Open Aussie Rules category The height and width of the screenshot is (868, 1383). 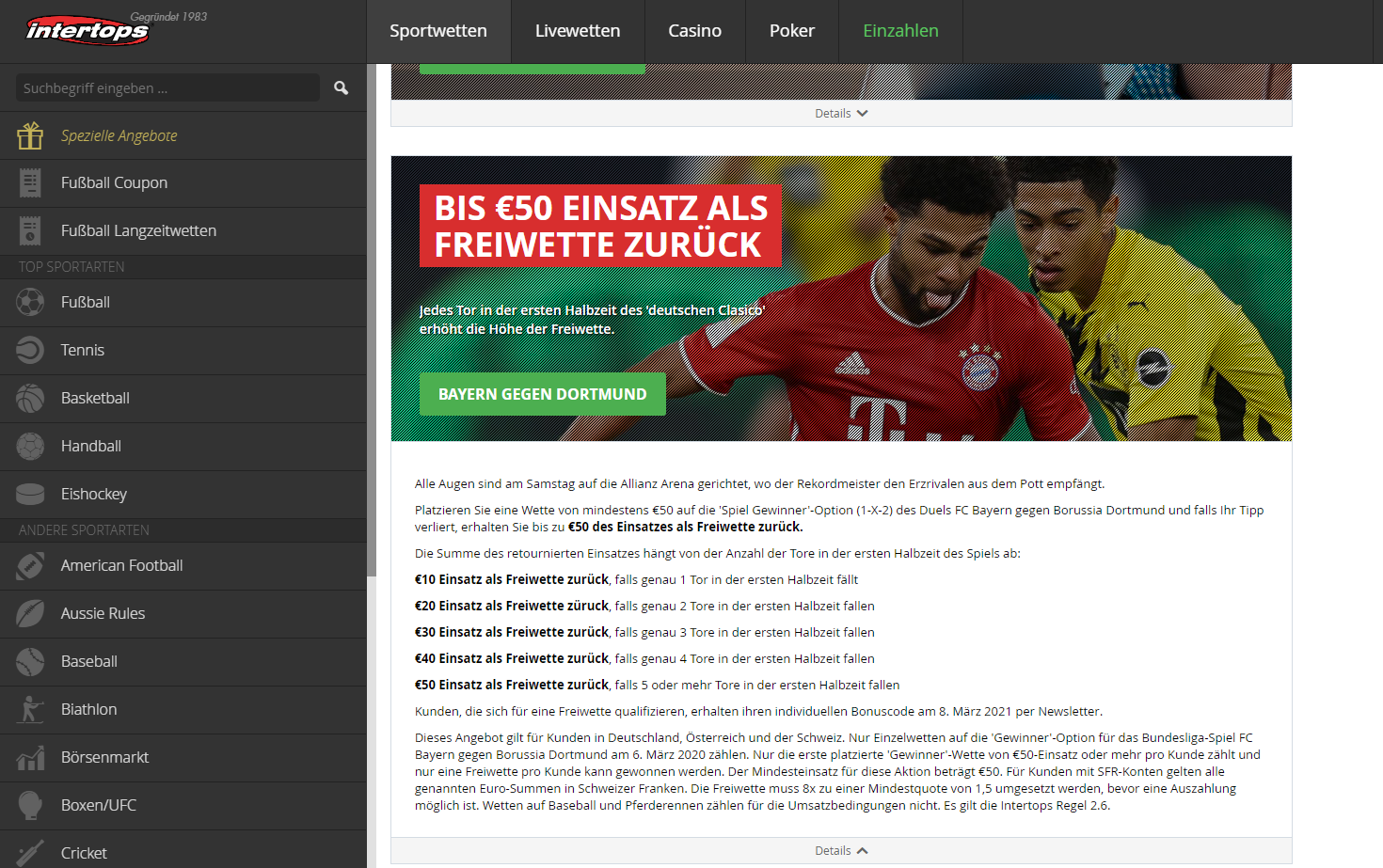point(183,613)
